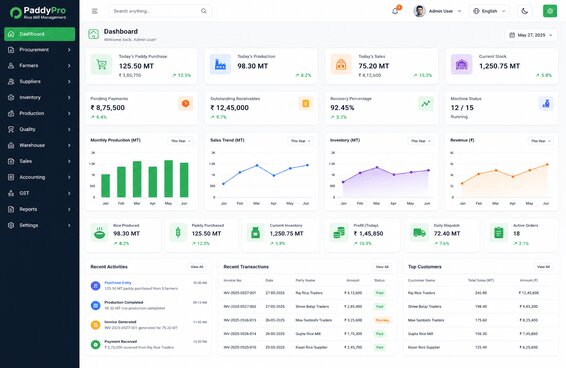Click the Daily Dispatch truck icon

click(419, 233)
